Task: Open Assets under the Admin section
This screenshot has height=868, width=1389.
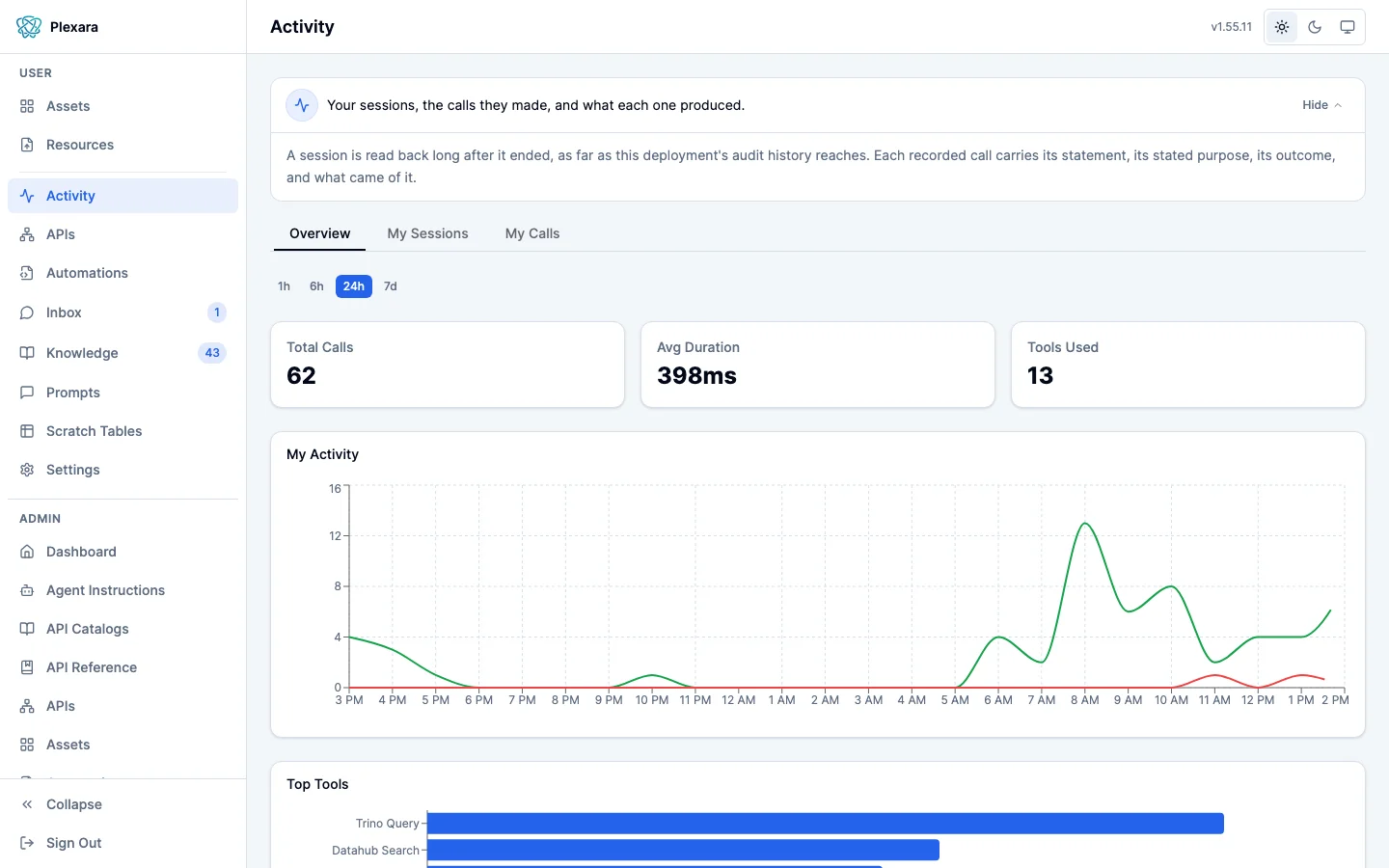Action: click(123, 745)
